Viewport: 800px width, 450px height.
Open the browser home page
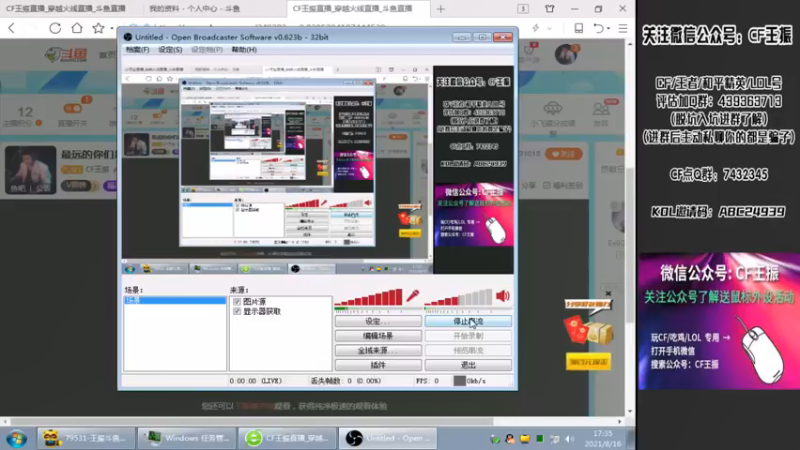[77, 28]
